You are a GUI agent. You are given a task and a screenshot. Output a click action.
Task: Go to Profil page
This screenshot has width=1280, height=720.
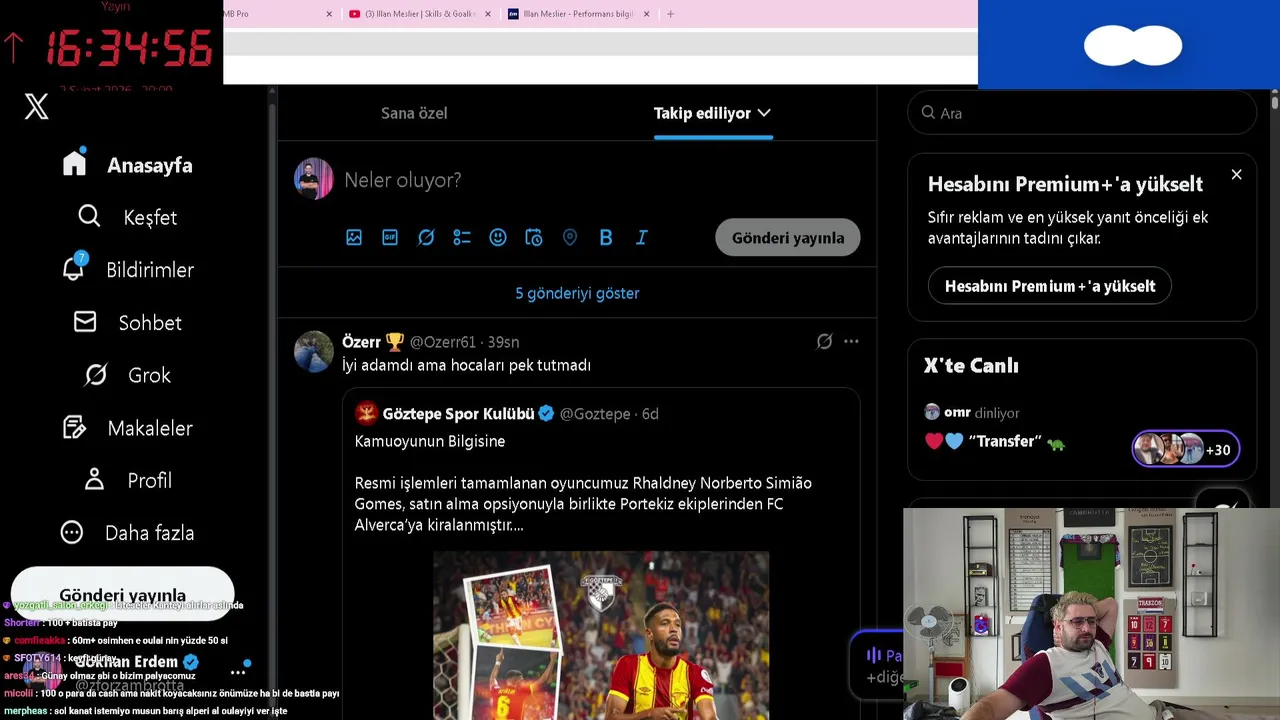(x=127, y=480)
